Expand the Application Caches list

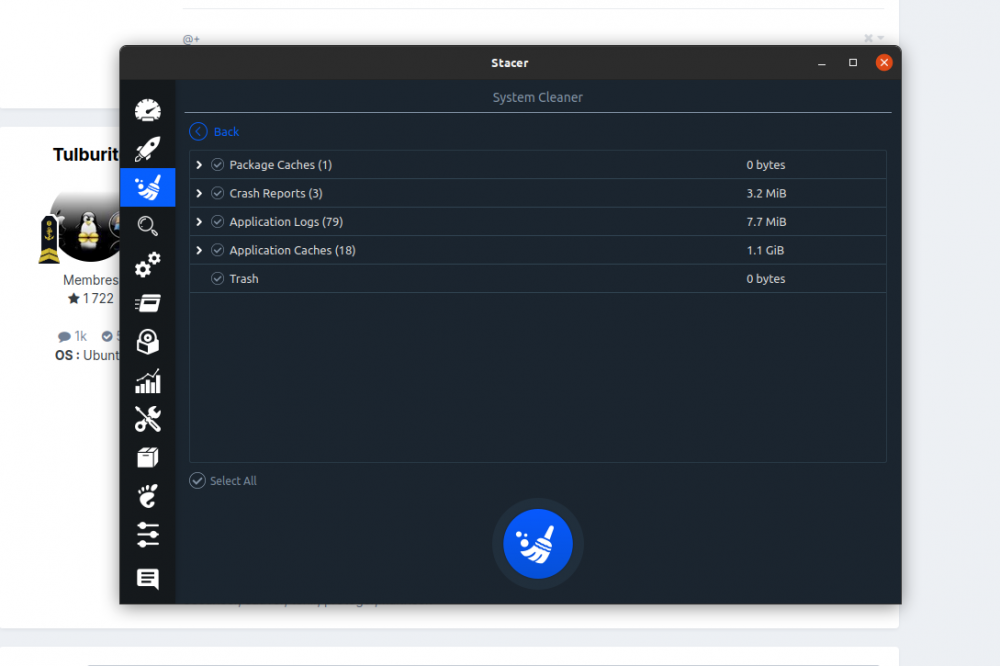coord(200,250)
